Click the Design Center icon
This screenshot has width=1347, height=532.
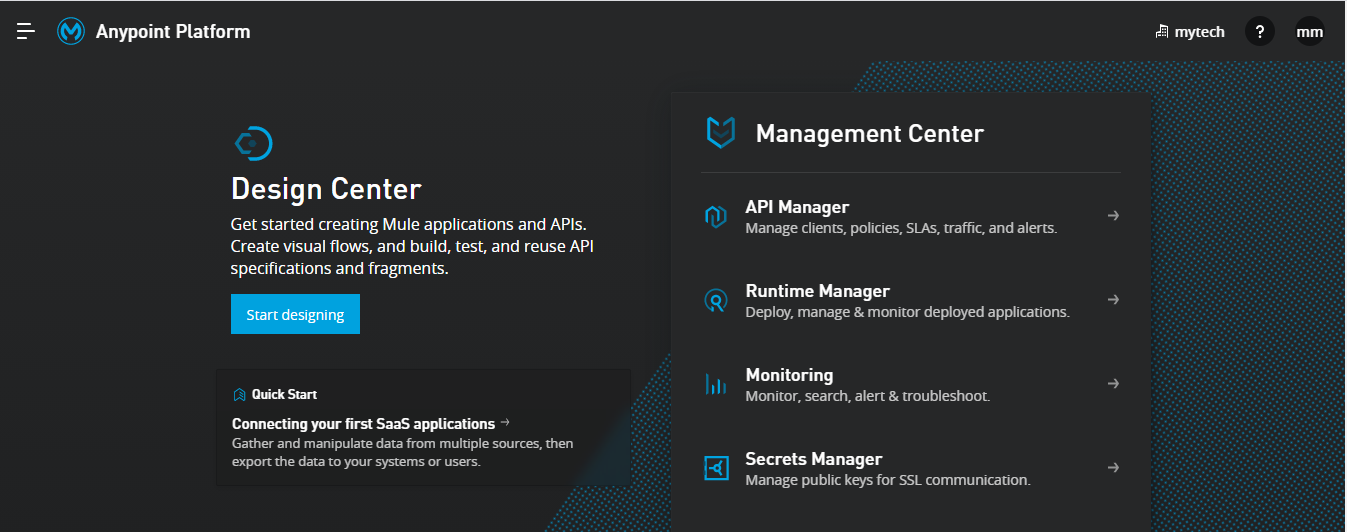252,143
